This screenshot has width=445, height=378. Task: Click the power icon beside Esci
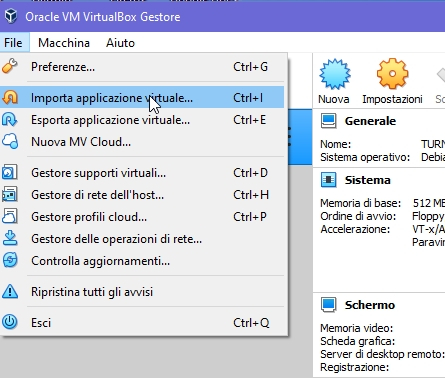[10, 322]
